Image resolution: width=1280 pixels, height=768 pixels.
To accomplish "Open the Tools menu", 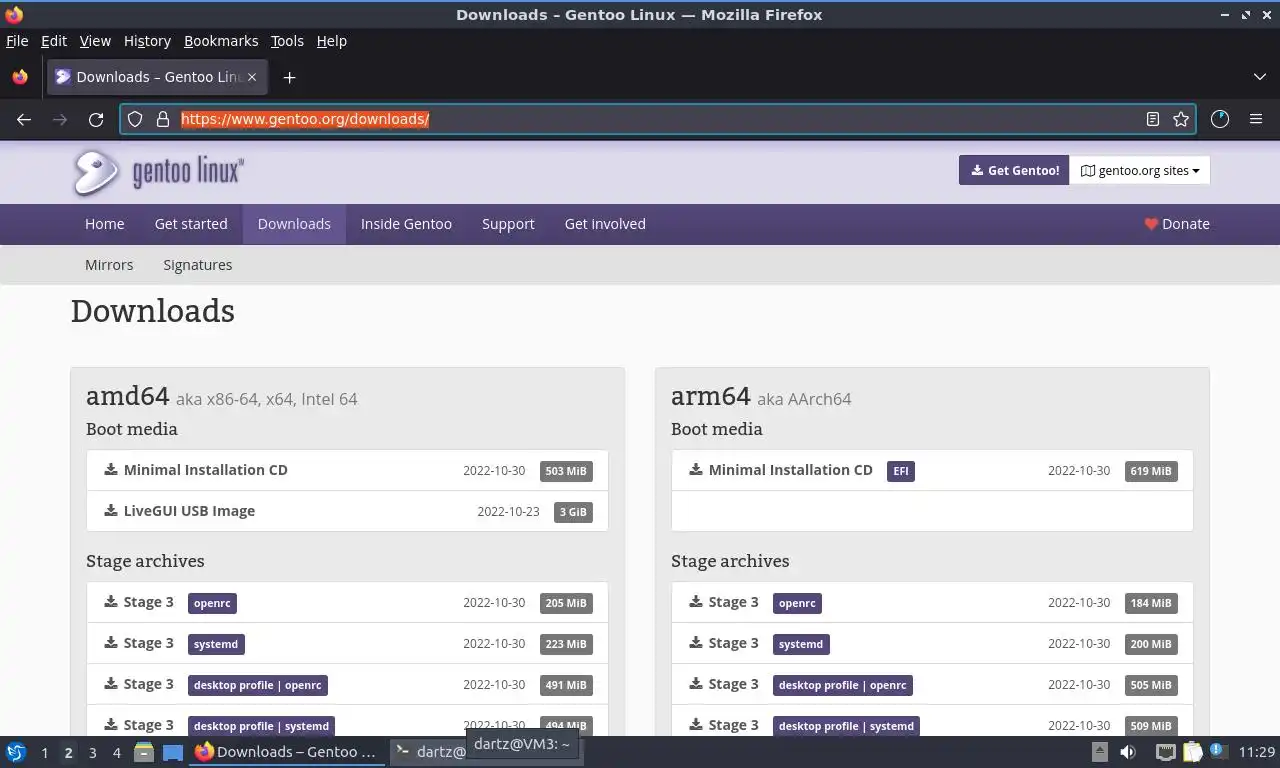I will click(x=287, y=41).
